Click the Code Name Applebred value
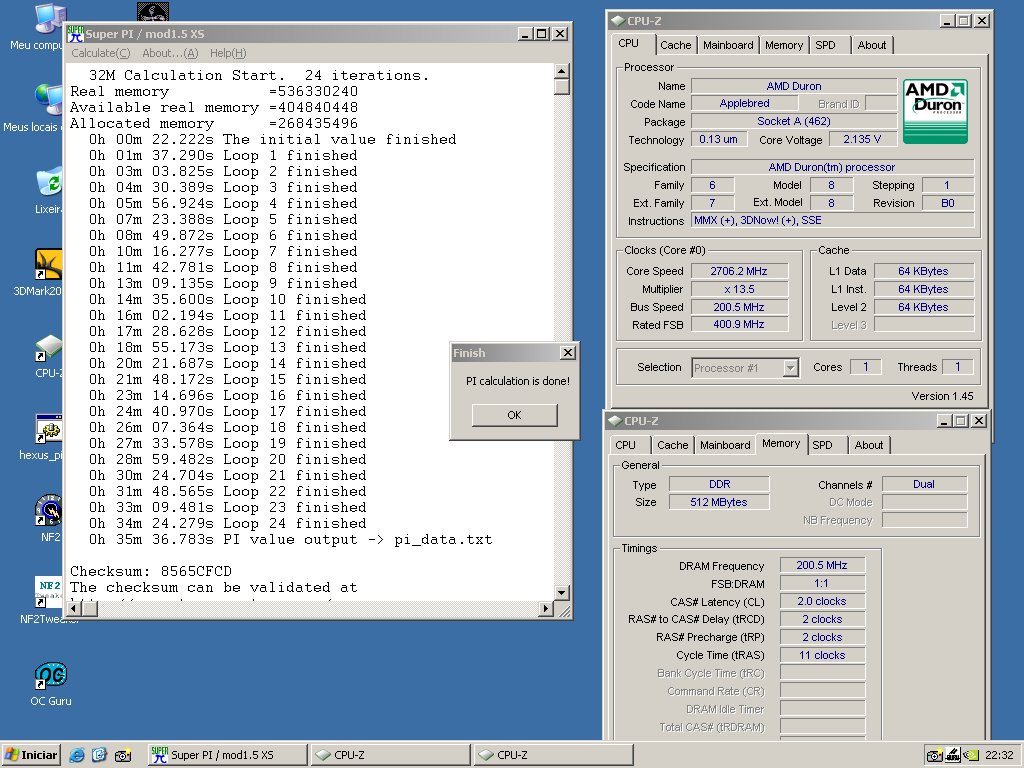 pyautogui.click(x=744, y=103)
